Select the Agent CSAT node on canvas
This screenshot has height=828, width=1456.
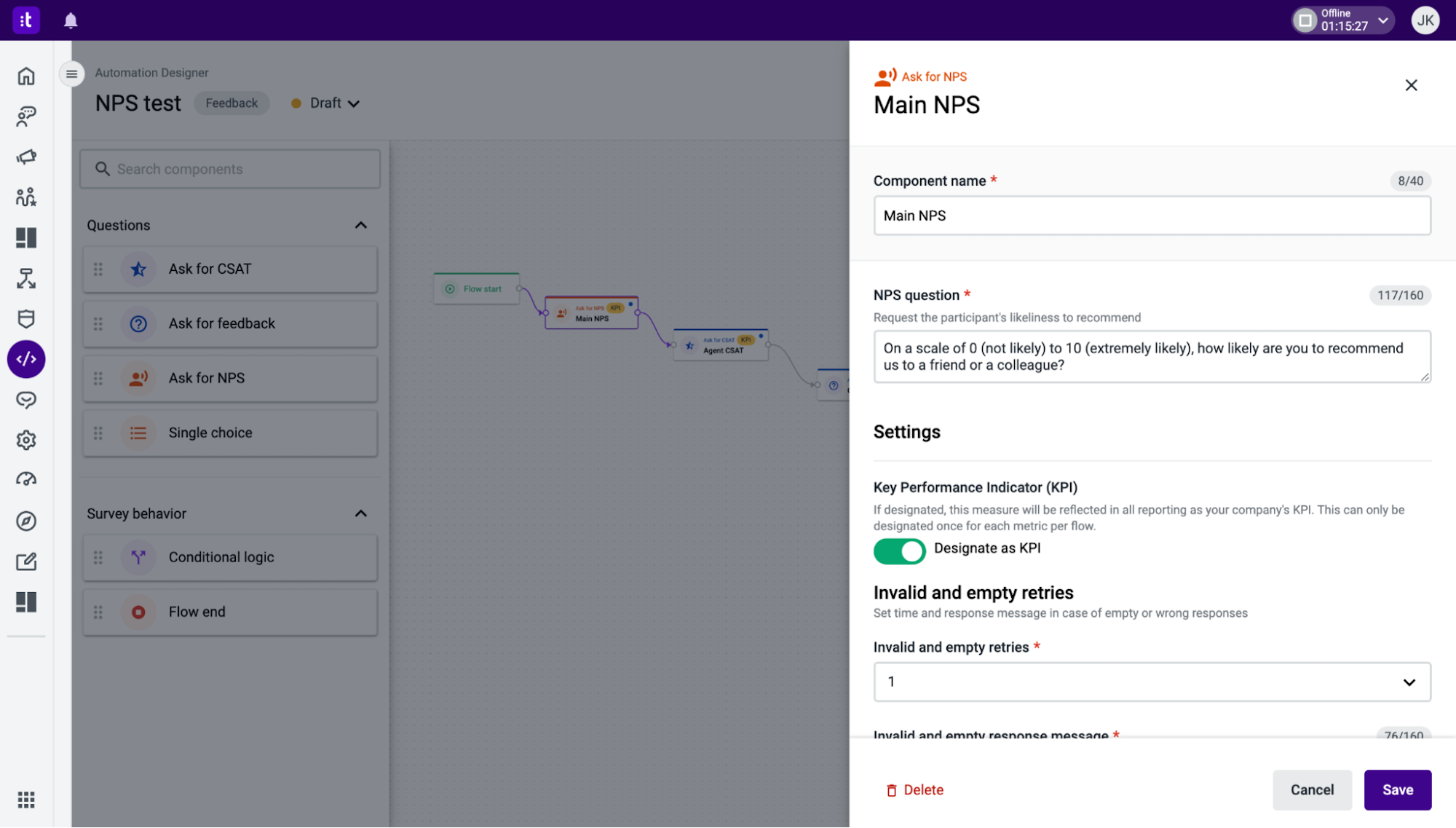coord(721,345)
